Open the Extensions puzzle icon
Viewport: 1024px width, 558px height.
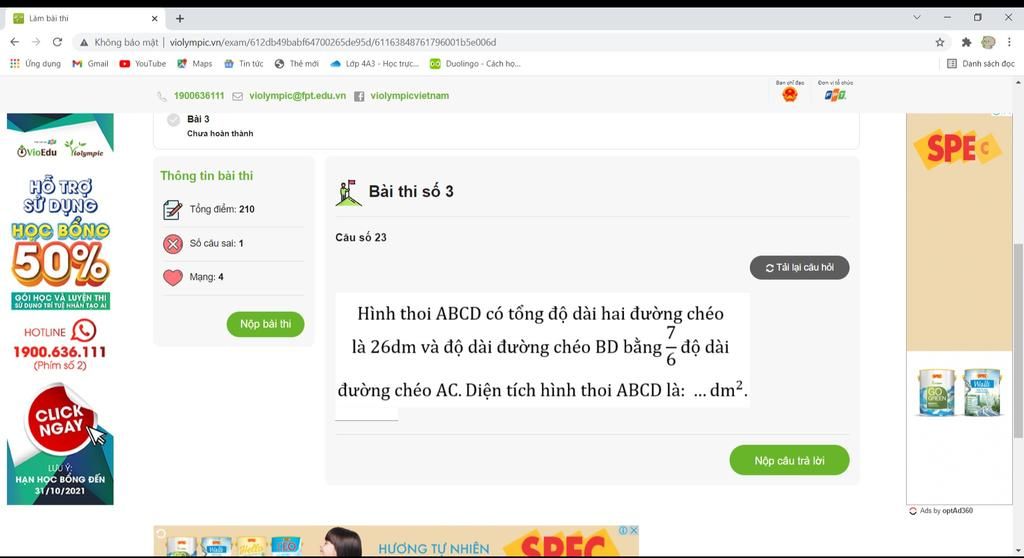point(967,42)
